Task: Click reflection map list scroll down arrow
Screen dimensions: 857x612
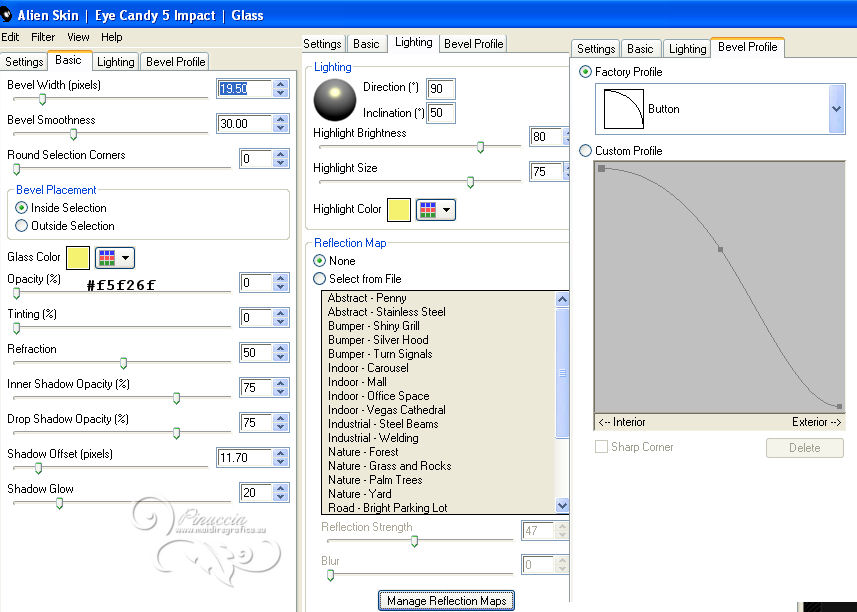Action: pos(562,505)
